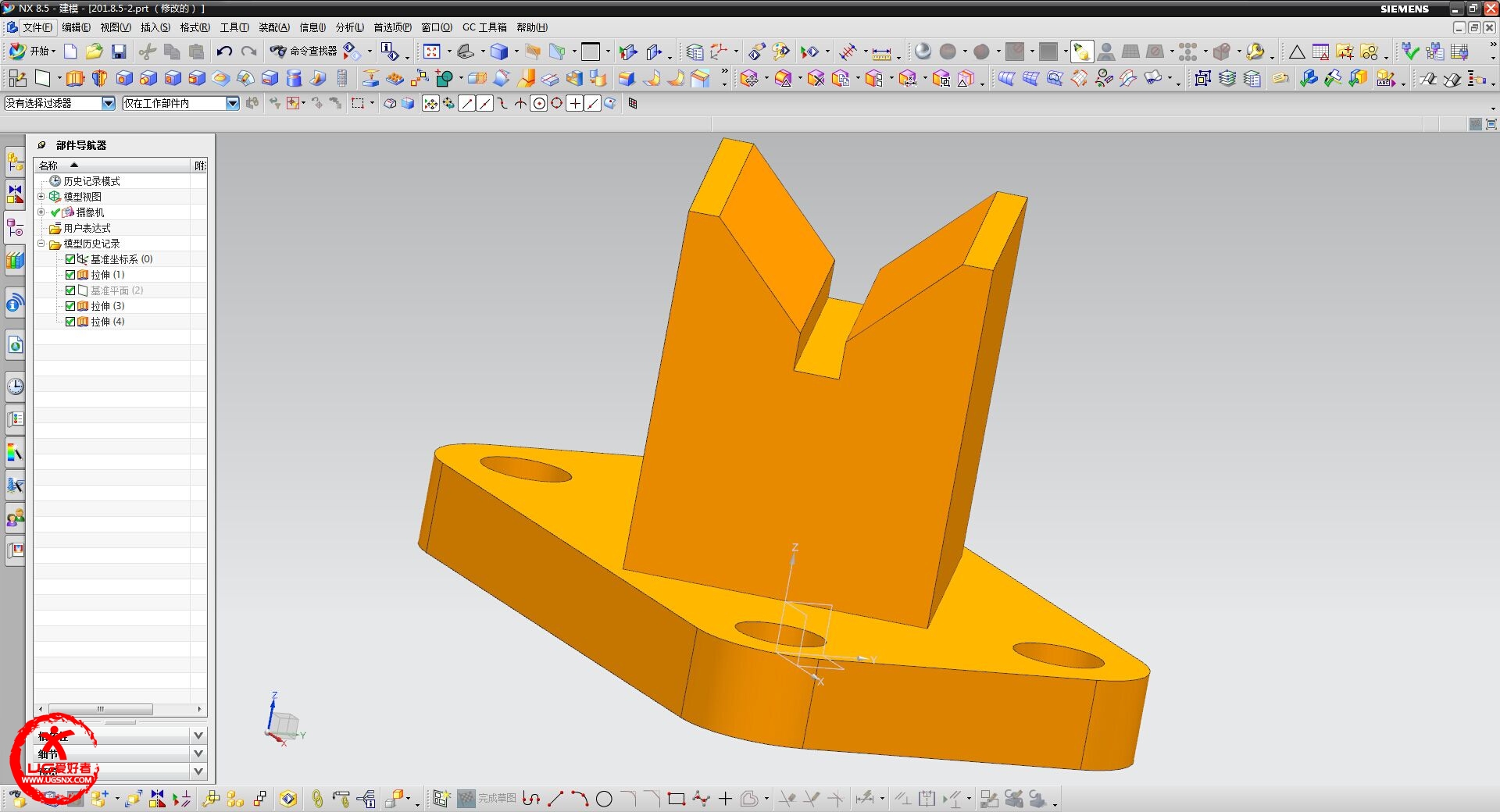Viewport: 1500px width, 812px height.
Task: Click the highlighted light-bulb display icon
Action: click(1081, 52)
